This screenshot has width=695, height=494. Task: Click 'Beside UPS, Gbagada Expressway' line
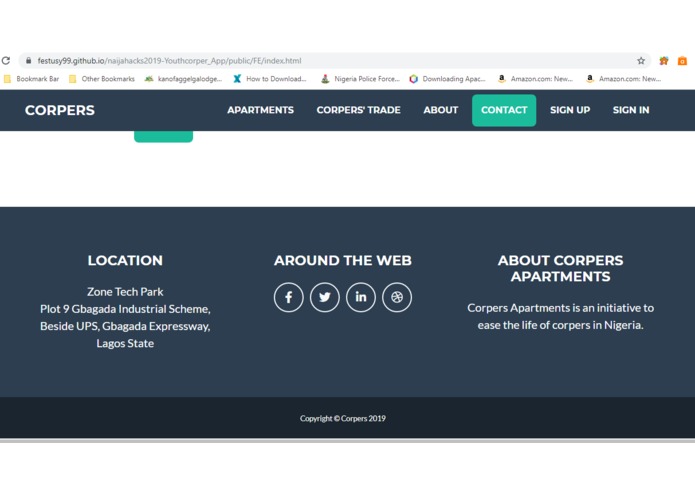coord(125,327)
